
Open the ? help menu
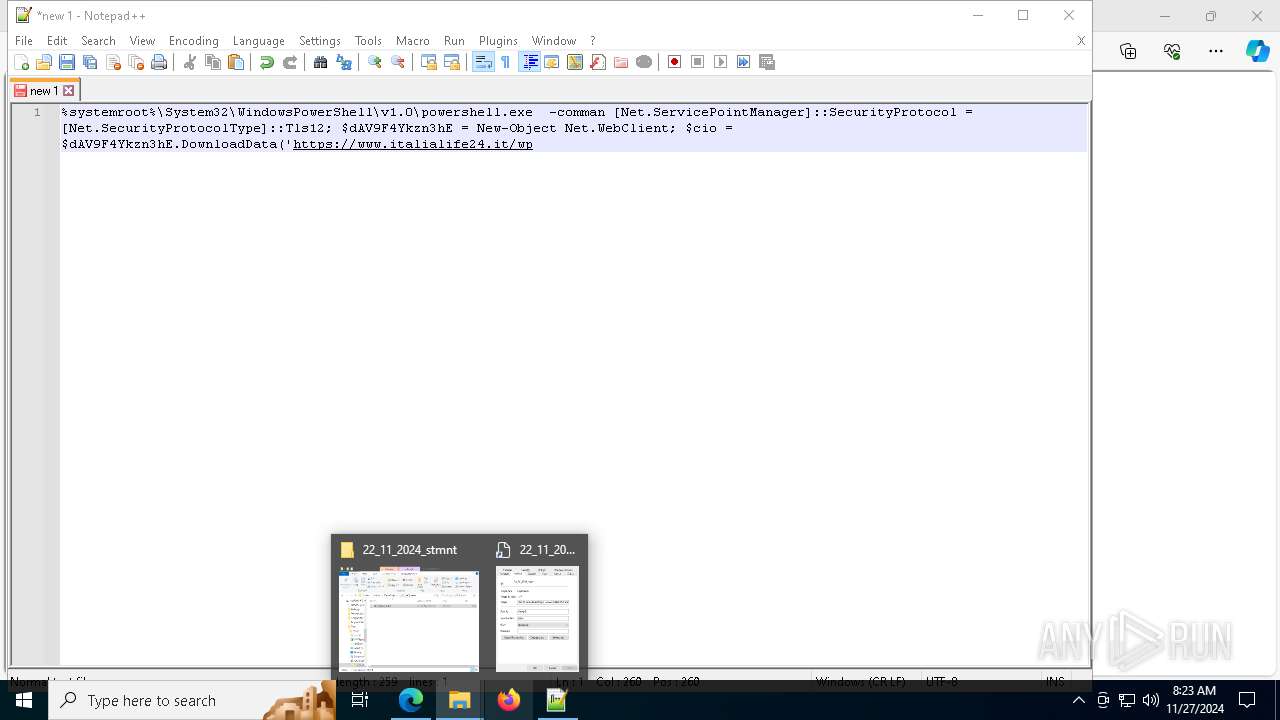click(592, 41)
